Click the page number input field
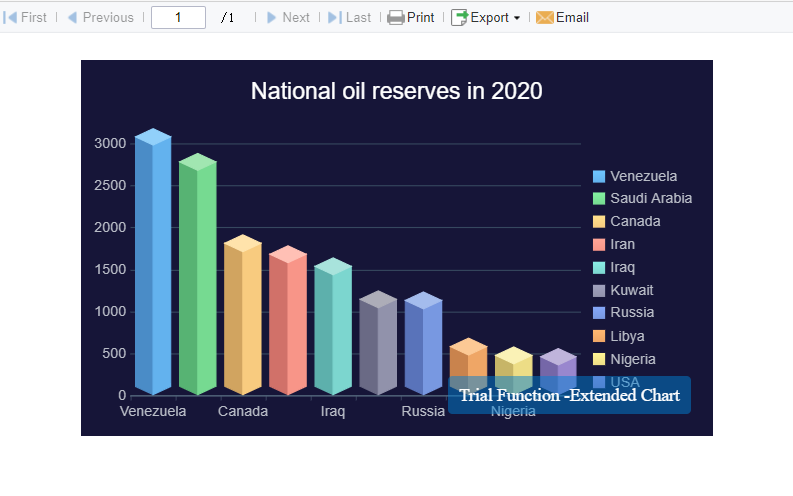793x496 pixels. 178,18
